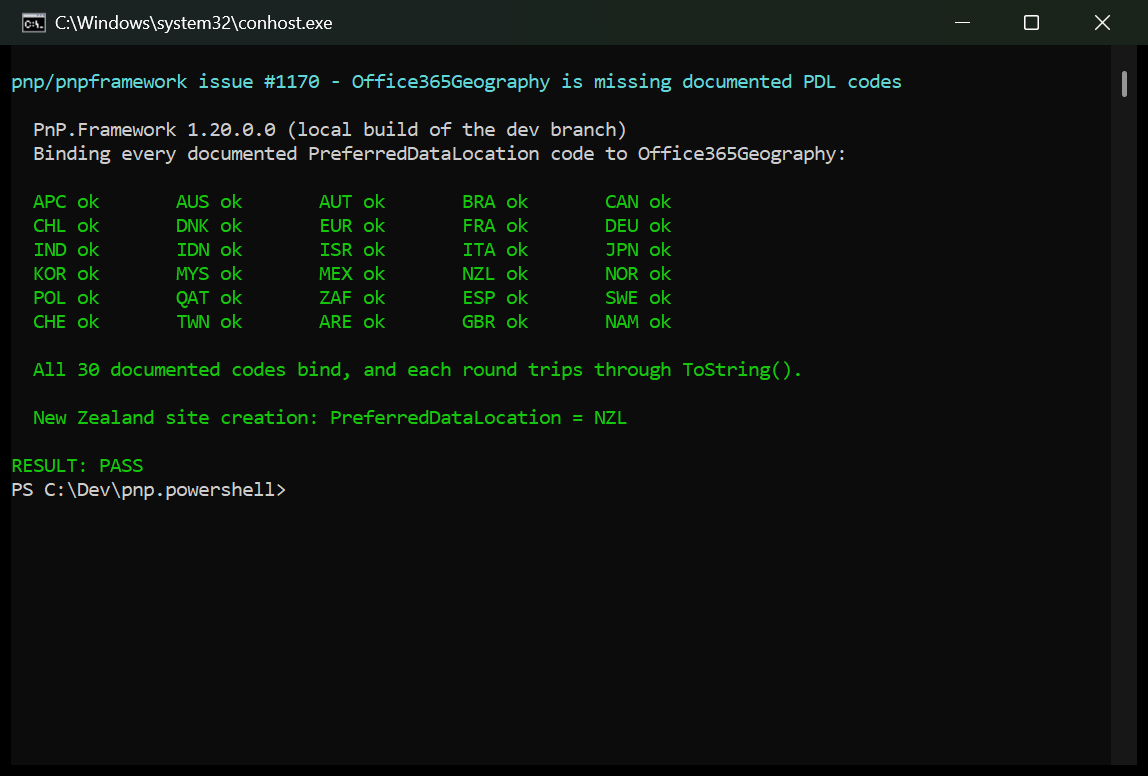The image size is (1148, 776).
Task: Click the 'SWE ok' result
Action: point(638,298)
